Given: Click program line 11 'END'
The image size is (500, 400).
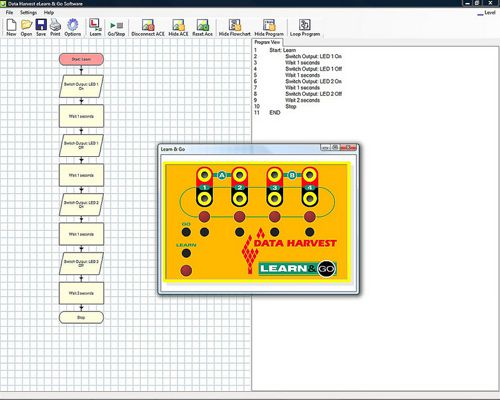Looking at the screenshot, I should click(x=275, y=113).
